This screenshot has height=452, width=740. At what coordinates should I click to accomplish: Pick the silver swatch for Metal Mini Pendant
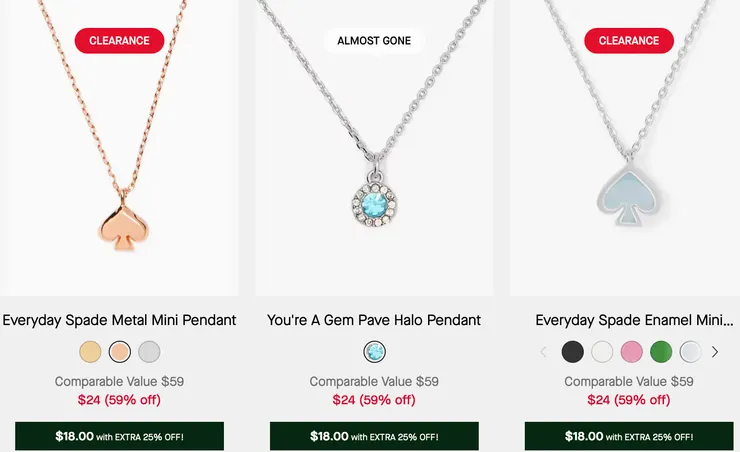[x=149, y=352]
